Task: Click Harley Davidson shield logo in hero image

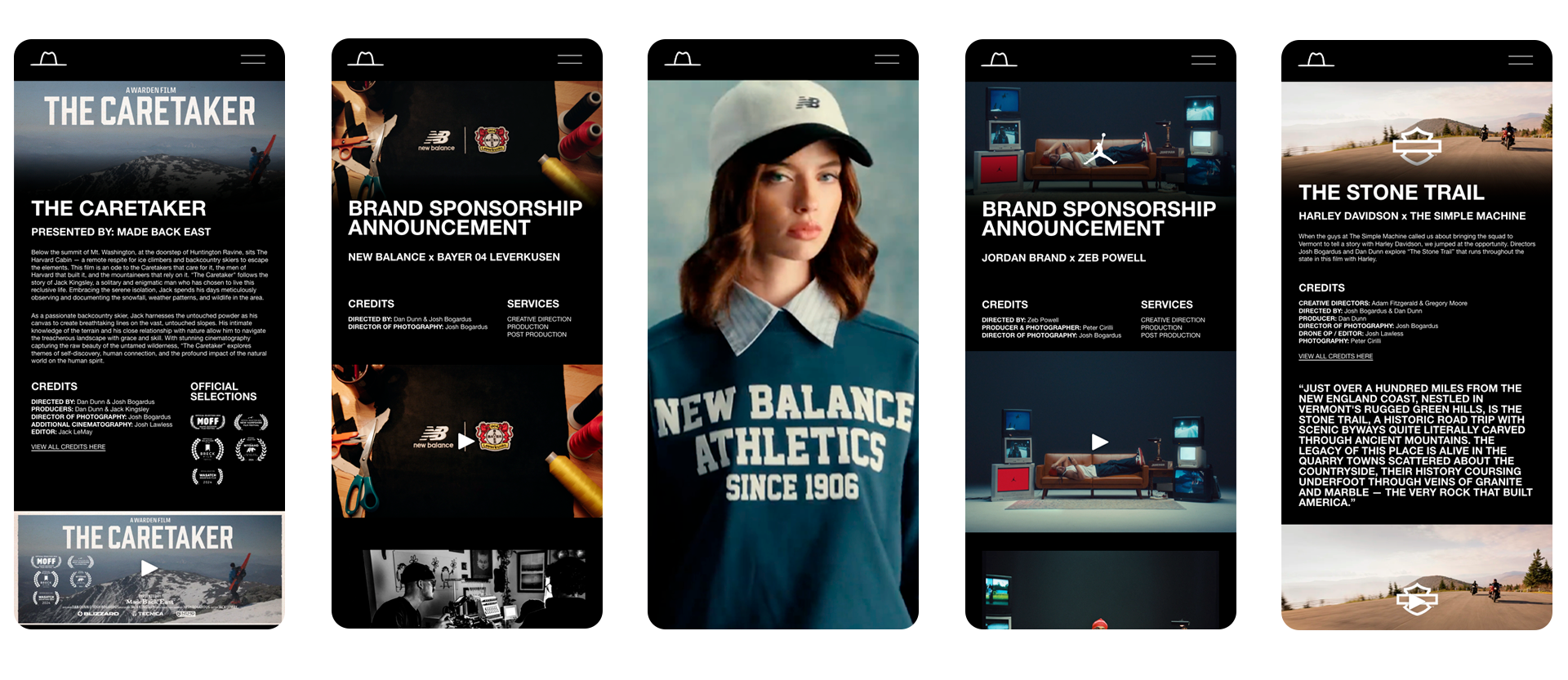Action: click(1417, 147)
